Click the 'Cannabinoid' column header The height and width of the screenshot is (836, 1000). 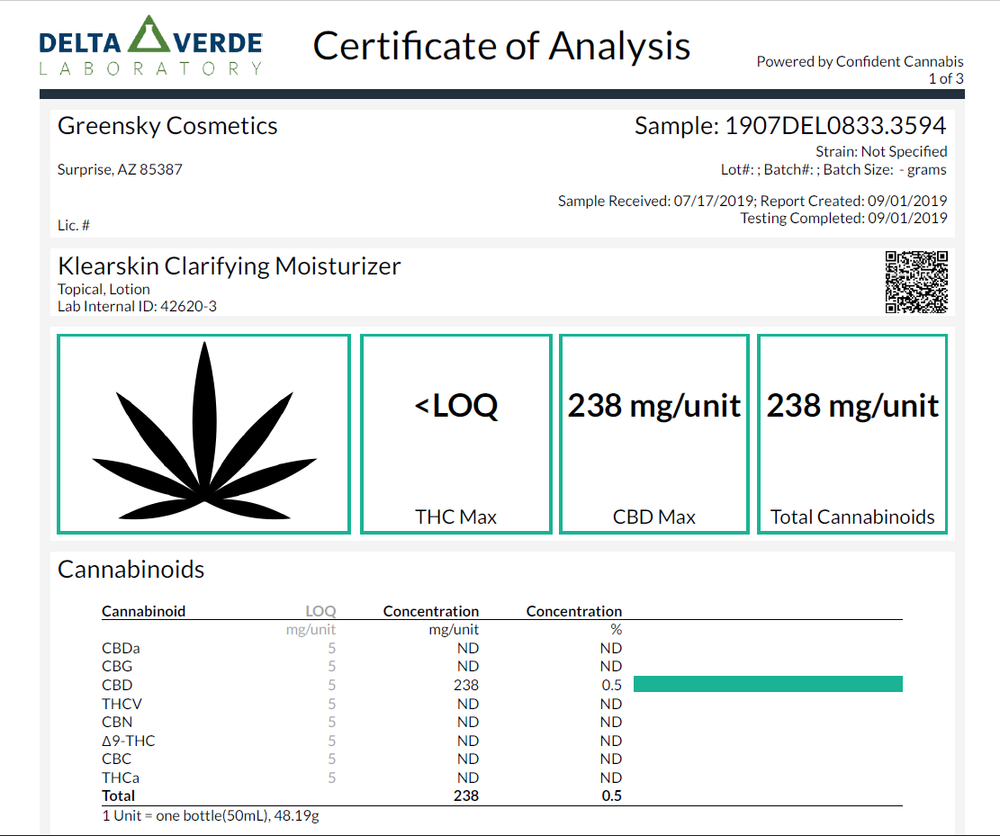point(143,611)
